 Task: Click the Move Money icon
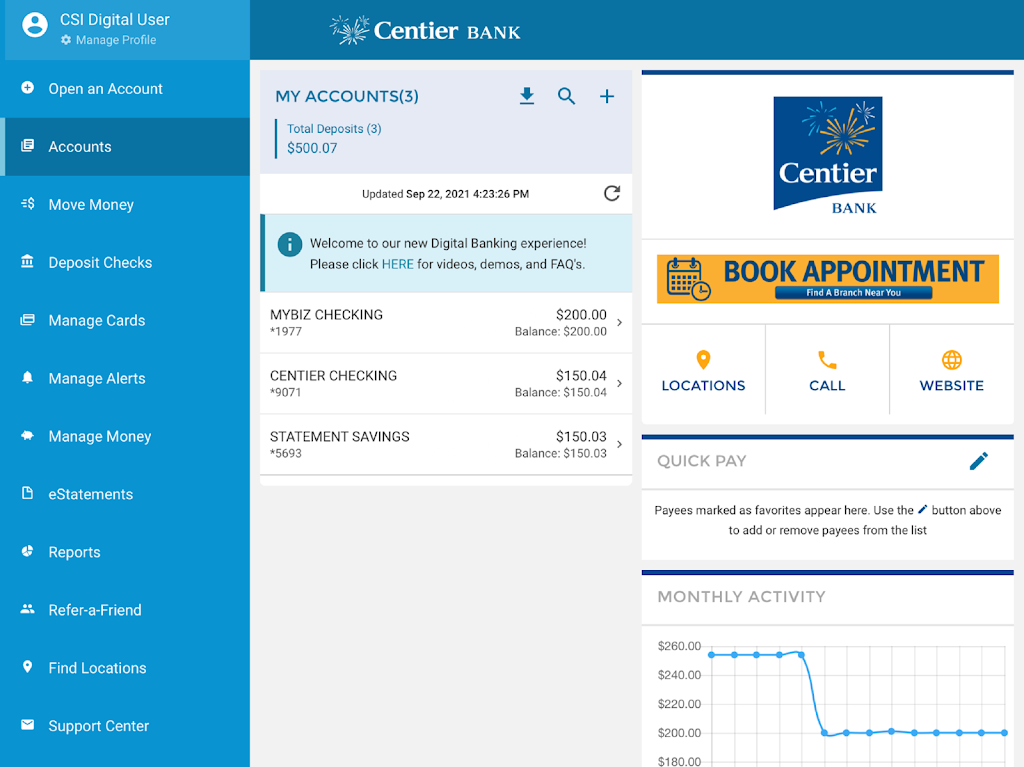coord(27,204)
